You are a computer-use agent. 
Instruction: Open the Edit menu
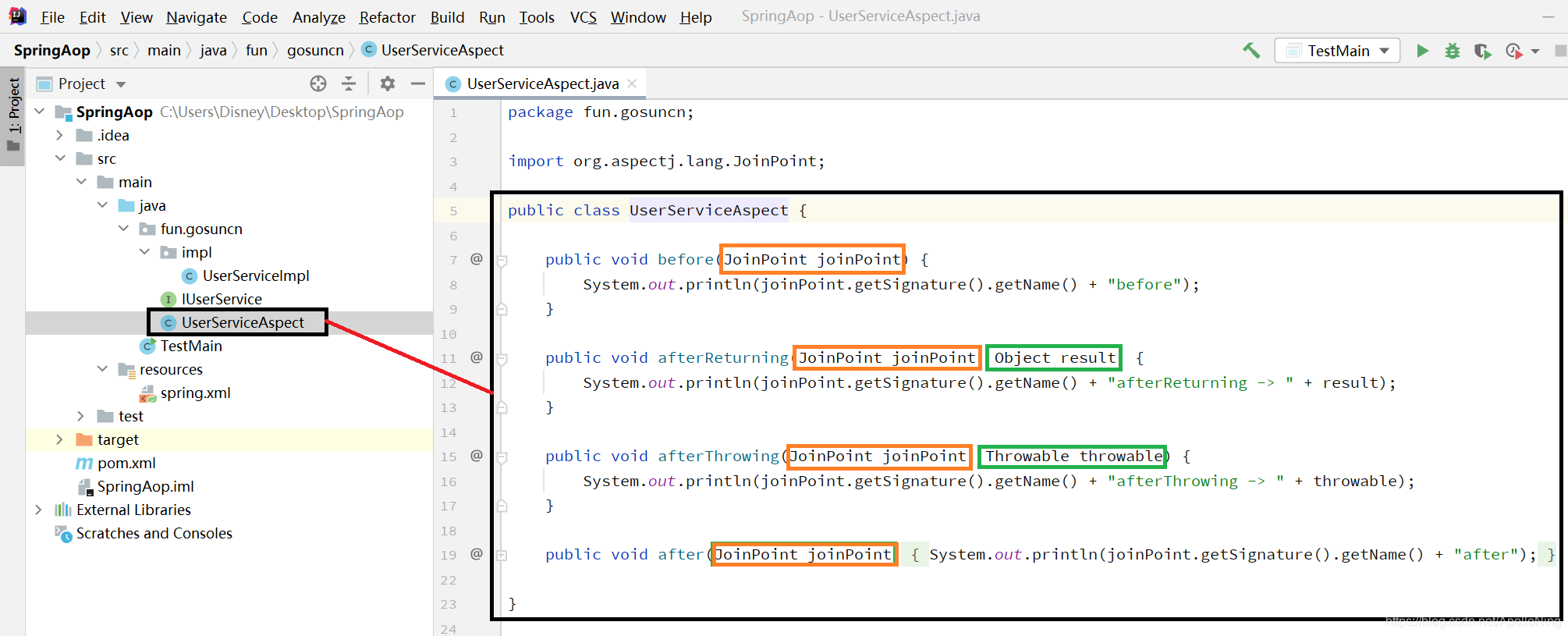pyautogui.click(x=92, y=17)
